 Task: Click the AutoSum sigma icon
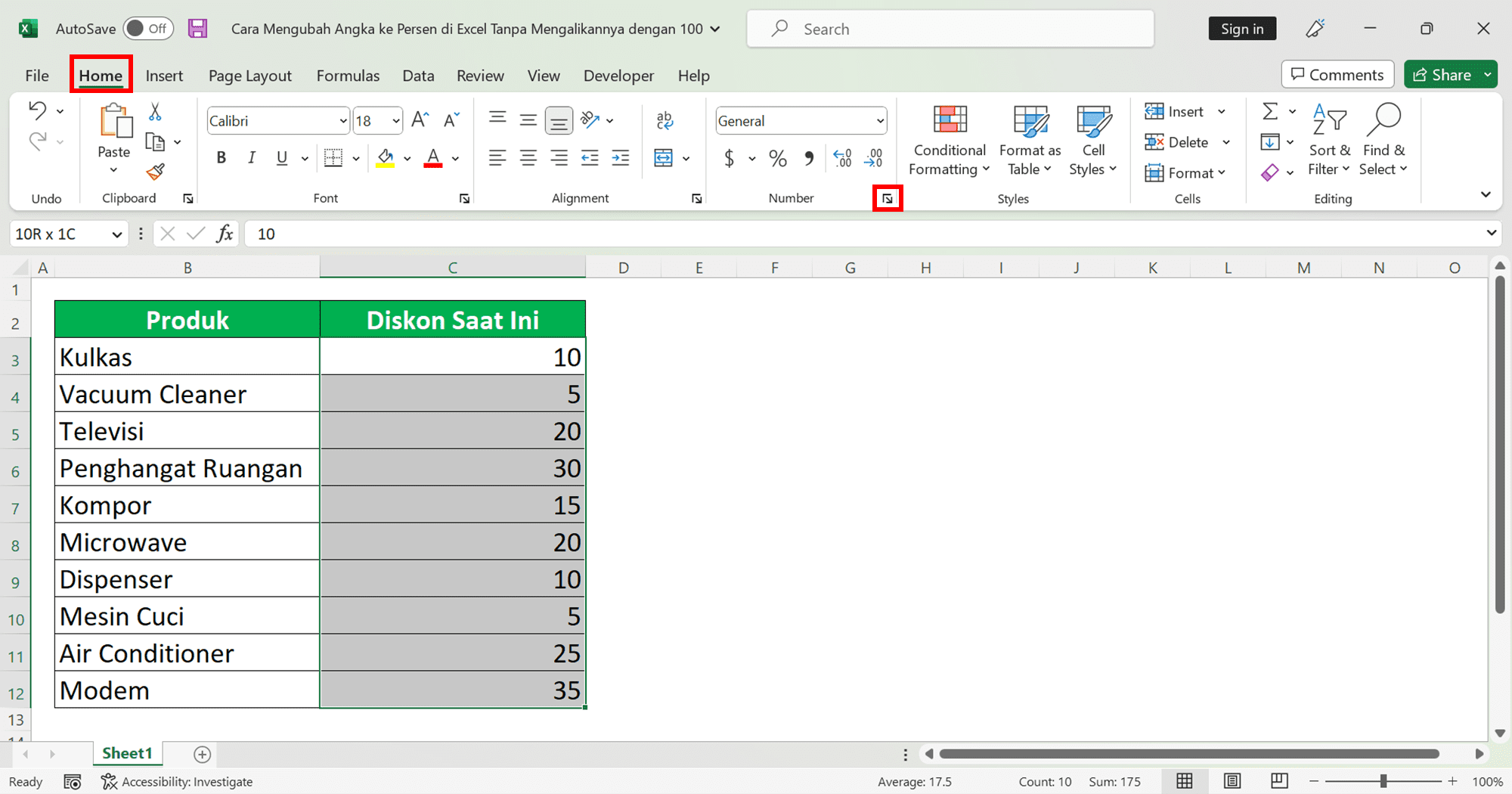click(1270, 112)
